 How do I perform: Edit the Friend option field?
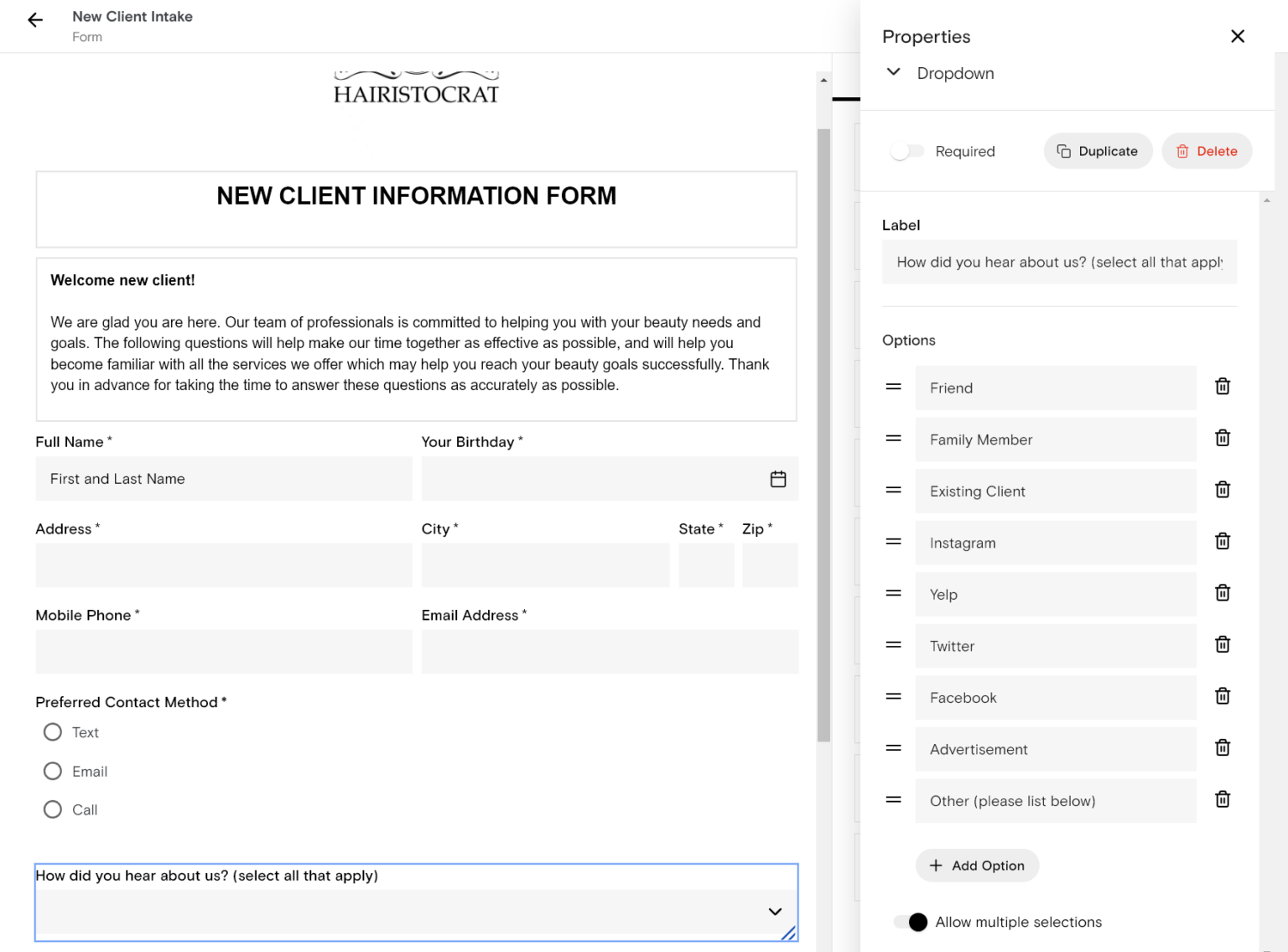tap(1056, 388)
